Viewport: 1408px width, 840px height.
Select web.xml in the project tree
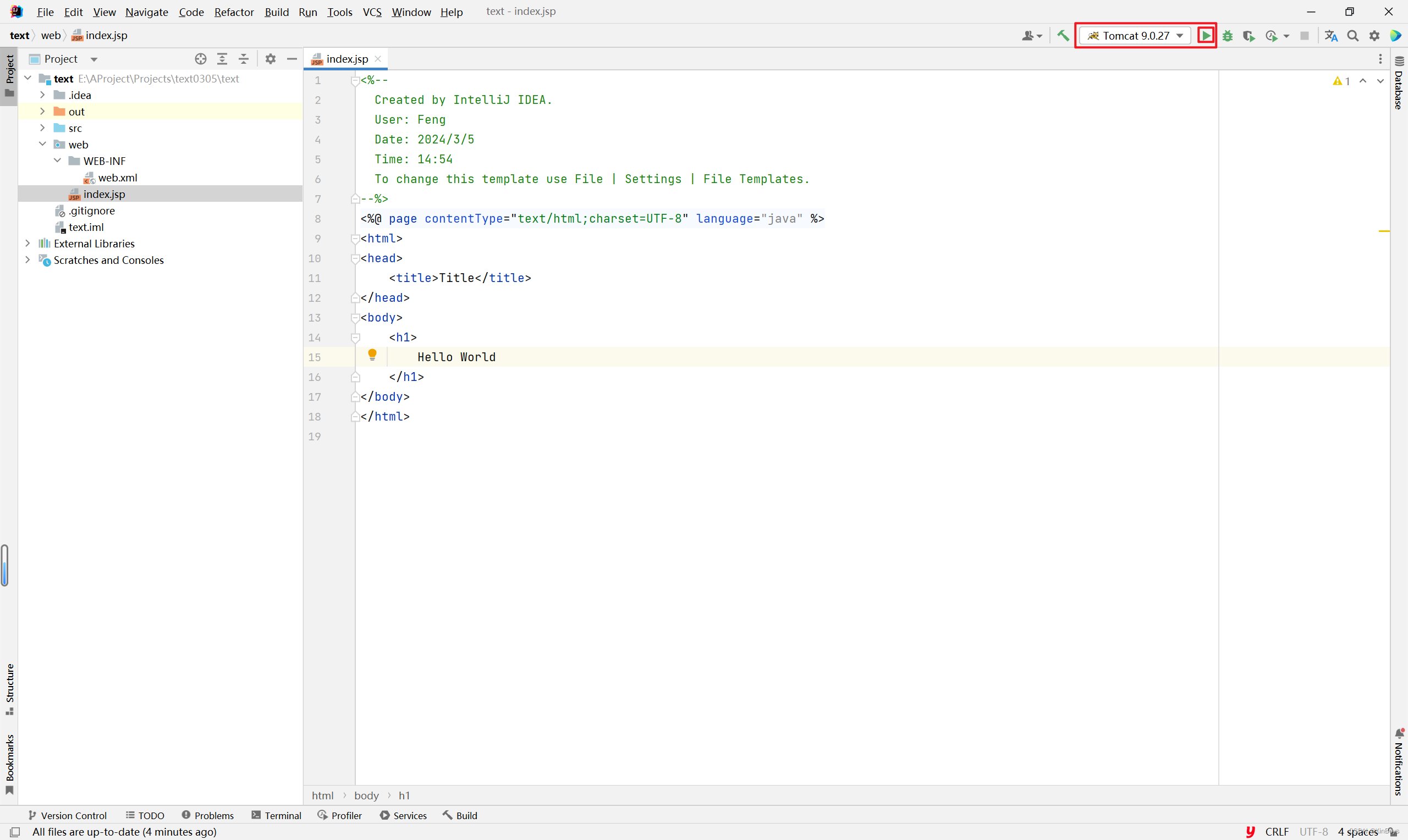coord(117,178)
